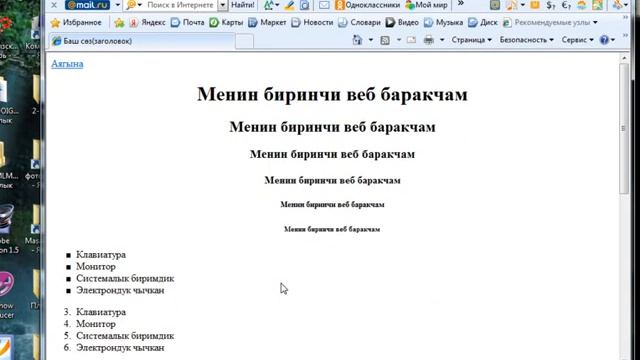Image resolution: width=640 pixels, height=360 pixels.
Task: Open a new blank tab
Action: [x=244, y=41]
